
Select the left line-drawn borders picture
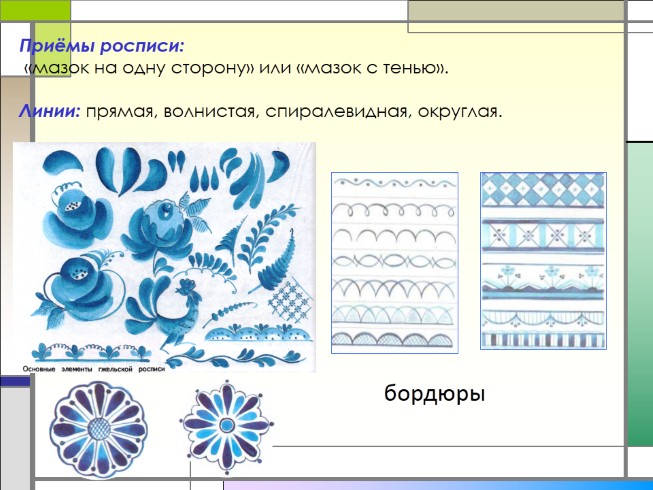pos(394,262)
